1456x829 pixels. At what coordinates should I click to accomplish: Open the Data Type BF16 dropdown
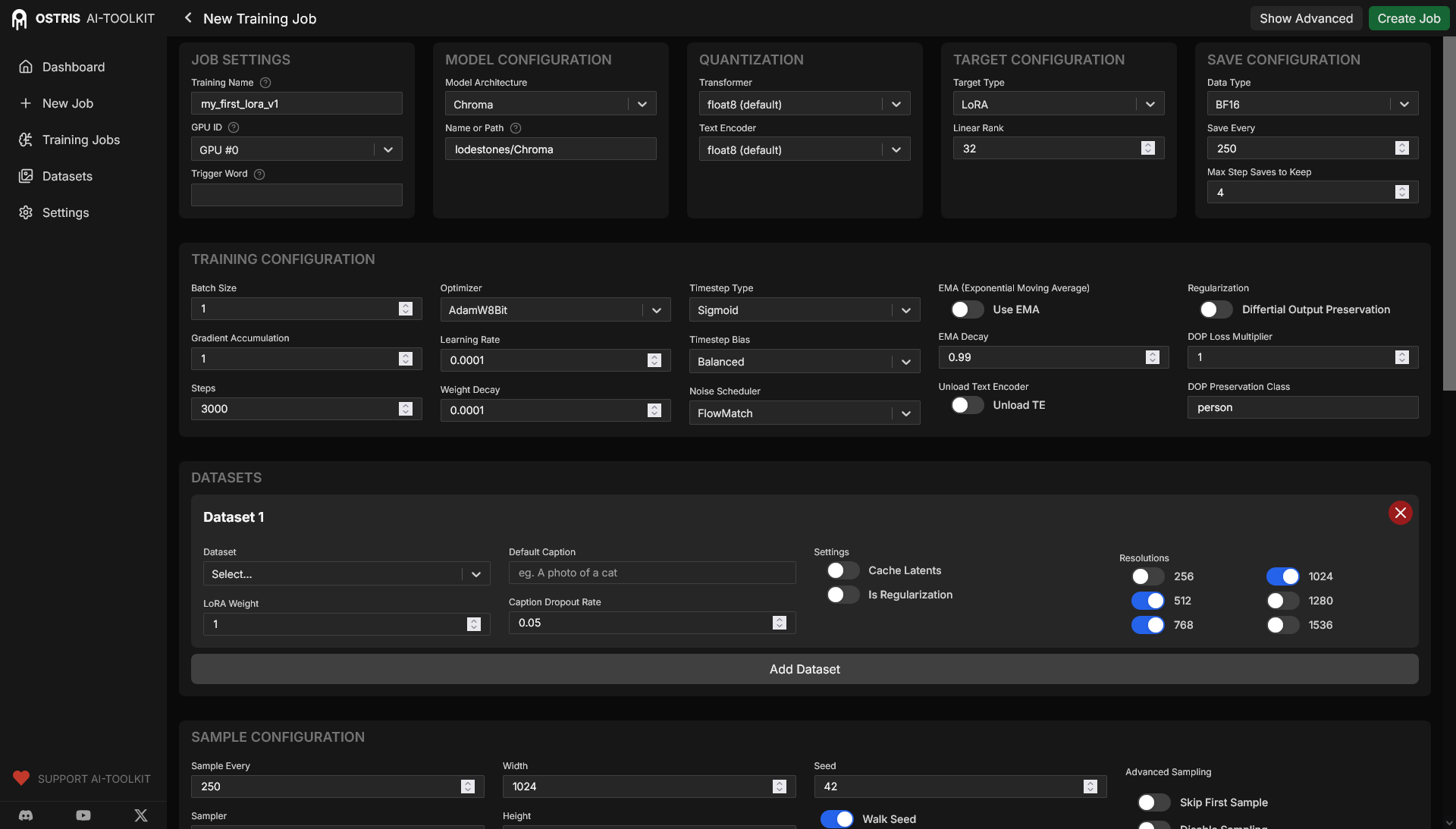pyautogui.click(x=1313, y=104)
